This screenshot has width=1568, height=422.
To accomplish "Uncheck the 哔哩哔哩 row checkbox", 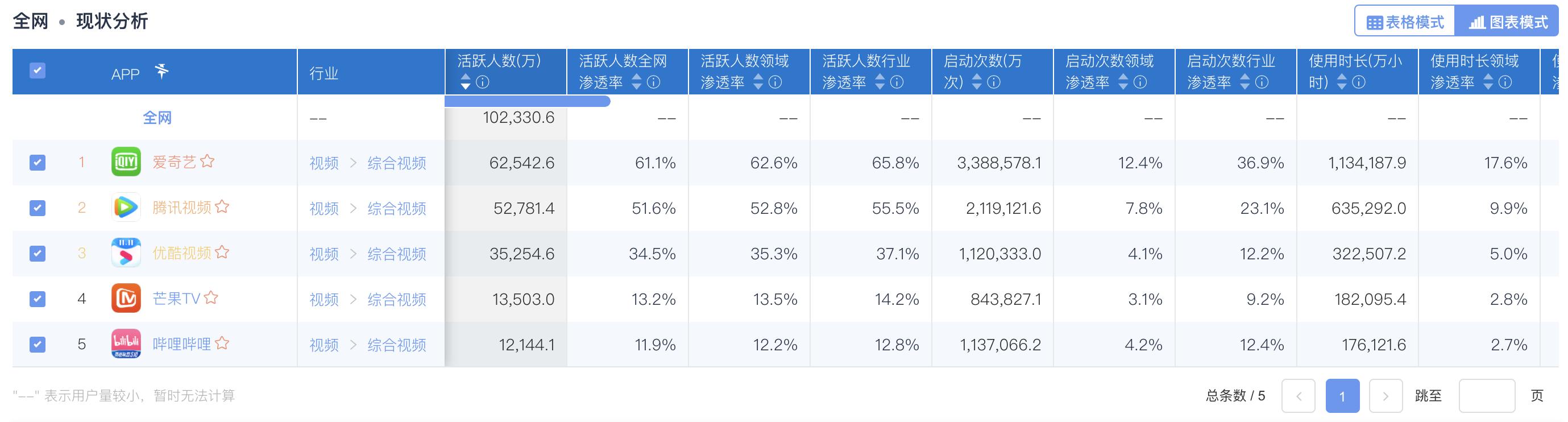I will 37,345.
